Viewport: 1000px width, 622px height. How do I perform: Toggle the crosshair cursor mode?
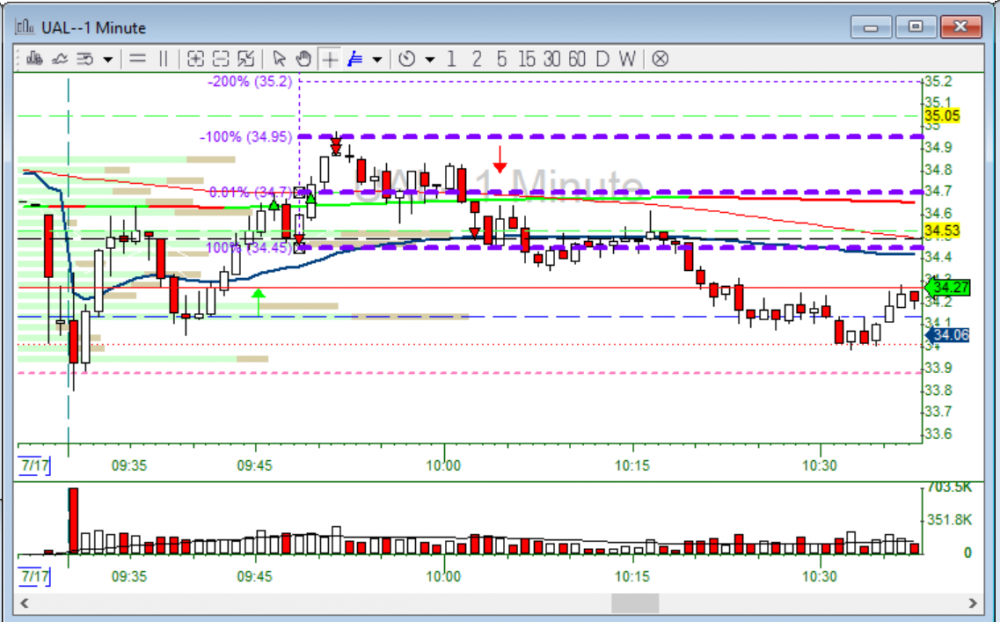point(329,59)
